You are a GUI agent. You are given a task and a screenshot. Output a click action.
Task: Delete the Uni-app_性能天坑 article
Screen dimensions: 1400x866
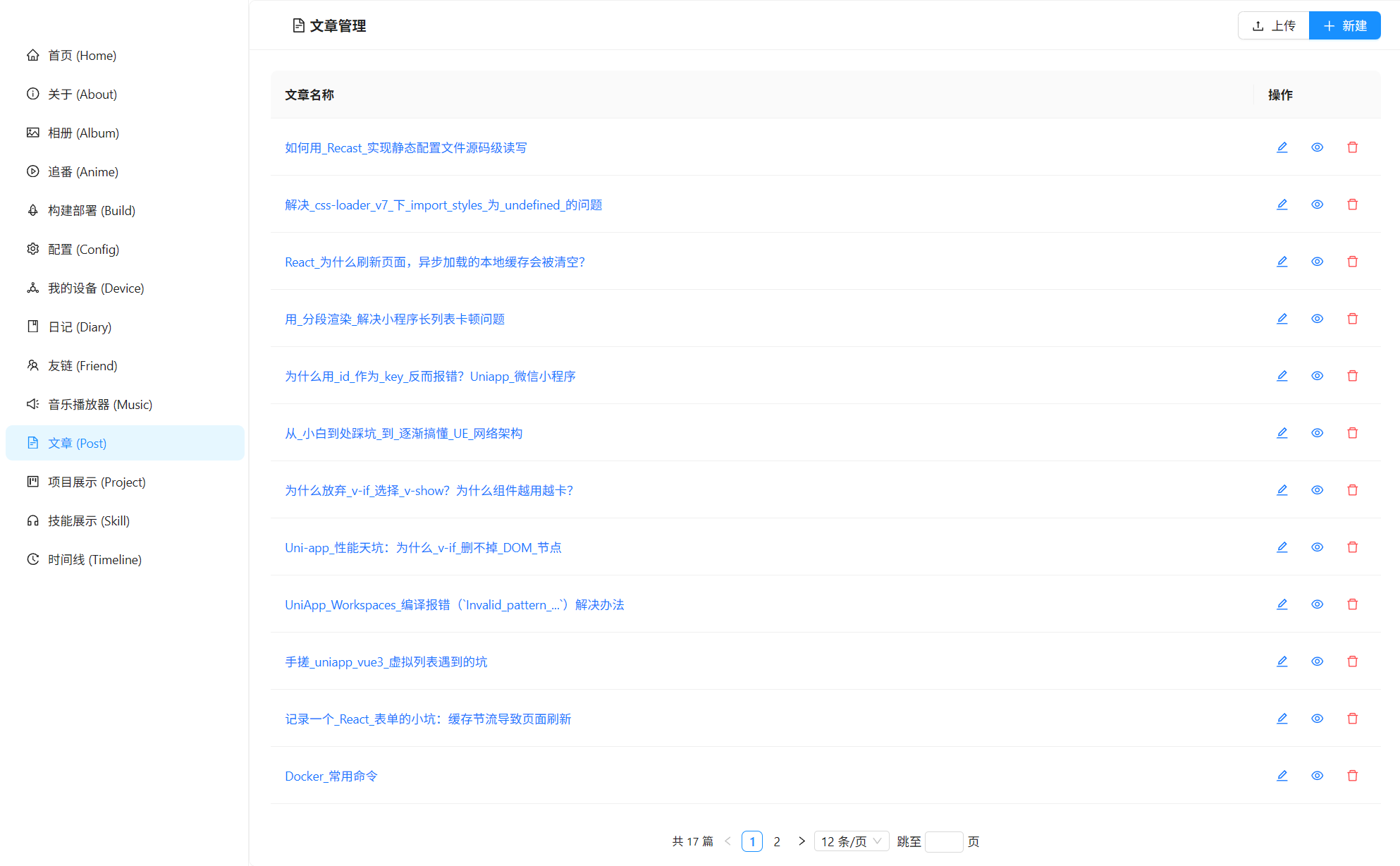1352,547
